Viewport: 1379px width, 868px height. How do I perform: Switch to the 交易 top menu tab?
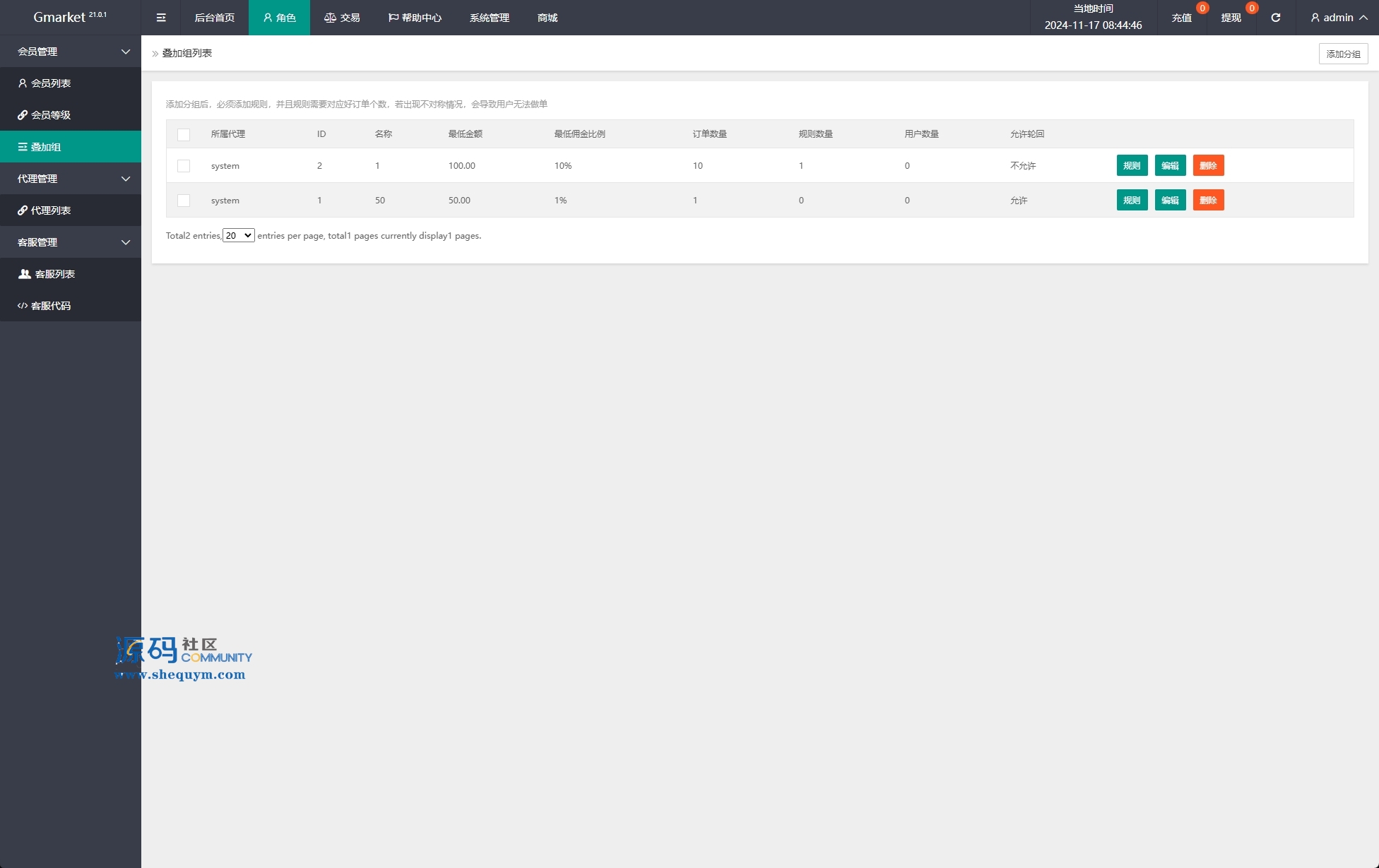pos(342,18)
